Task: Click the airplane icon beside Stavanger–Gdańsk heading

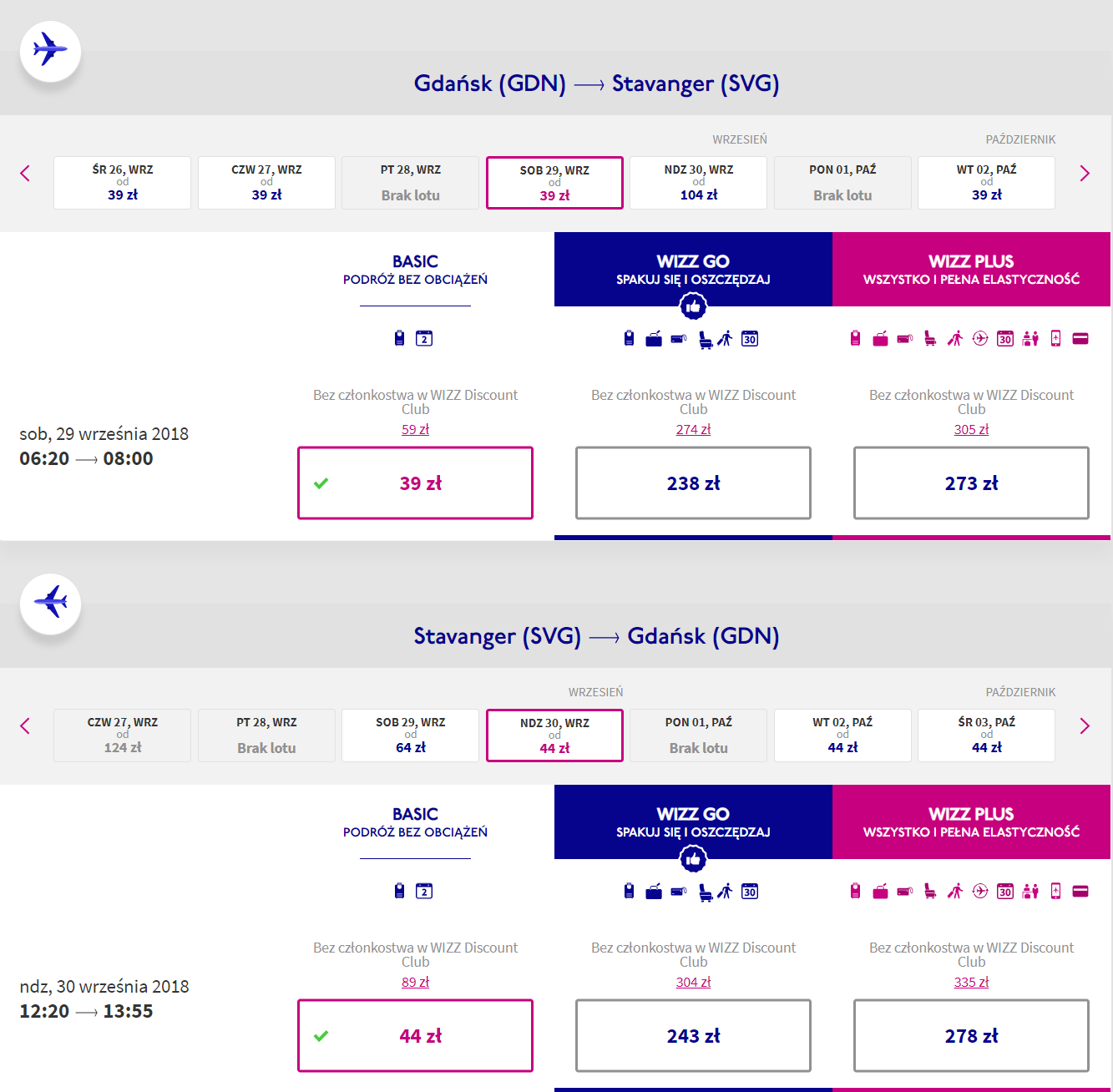Action: tap(50, 603)
